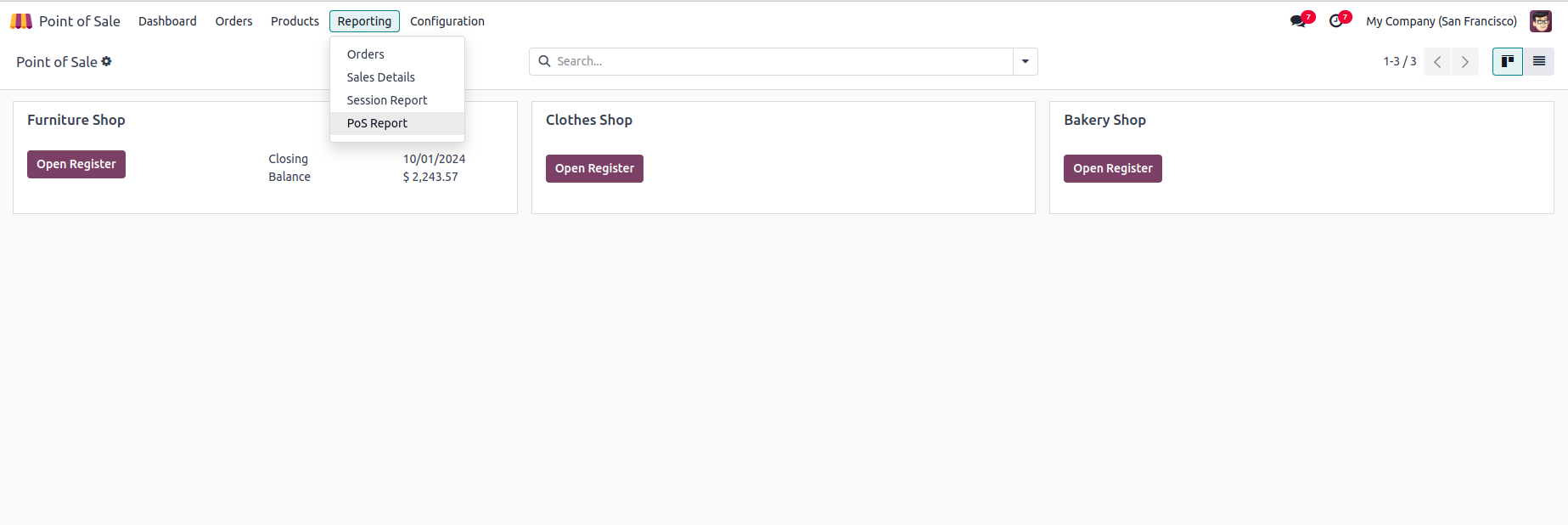The height and width of the screenshot is (525, 1568).
Task: Open Register for Bakery Shop
Action: (1112, 168)
